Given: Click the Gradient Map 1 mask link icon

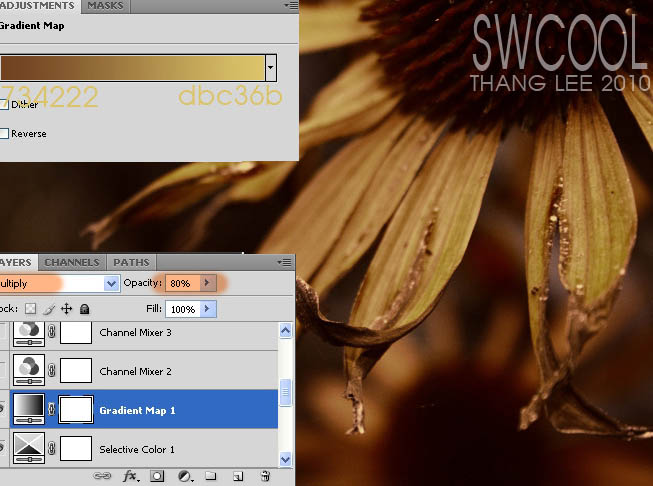Looking at the screenshot, I should 52,409.
